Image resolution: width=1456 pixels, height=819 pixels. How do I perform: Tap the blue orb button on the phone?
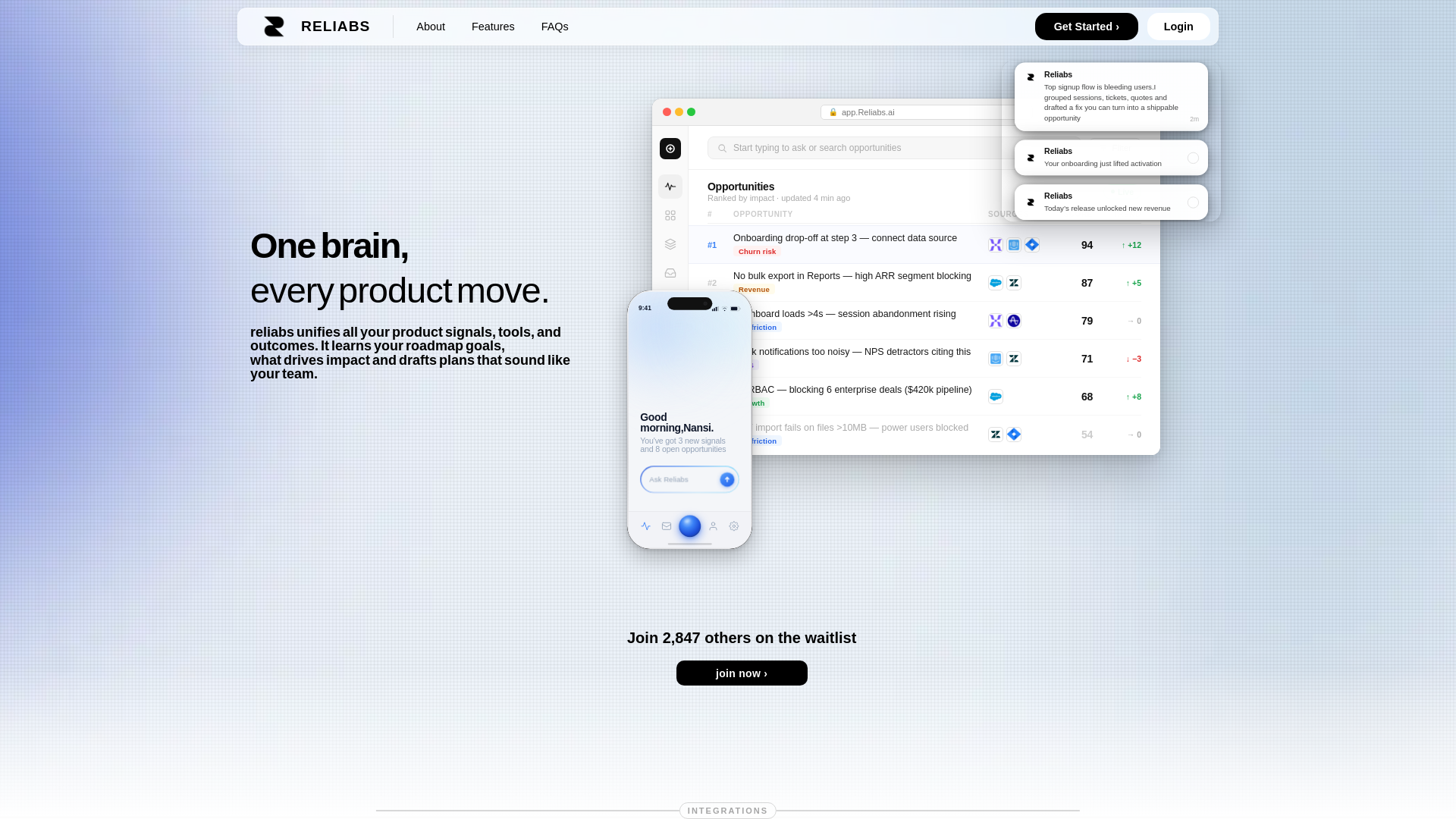point(689,526)
